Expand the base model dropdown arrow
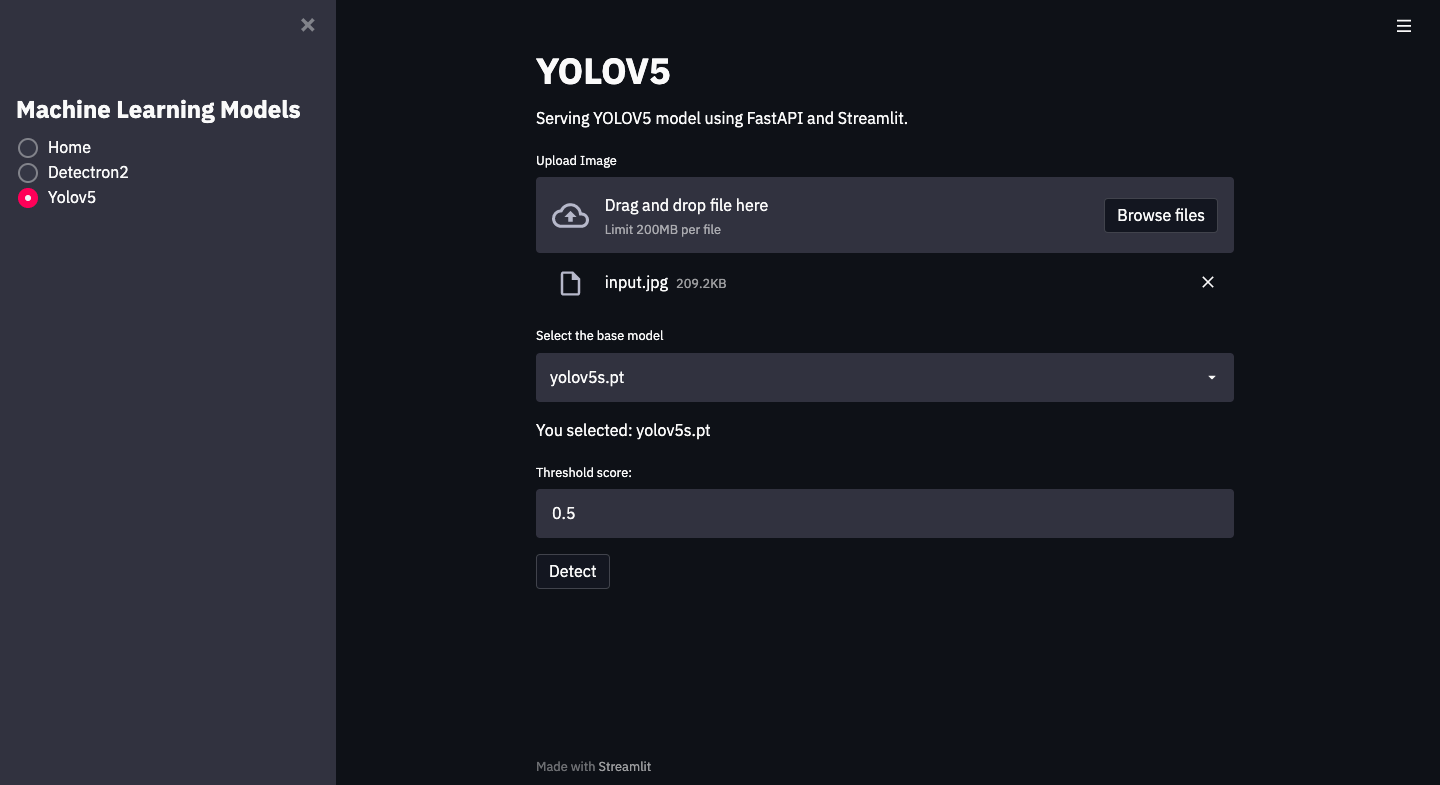This screenshot has height=785, width=1440. (x=1212, y=378)
